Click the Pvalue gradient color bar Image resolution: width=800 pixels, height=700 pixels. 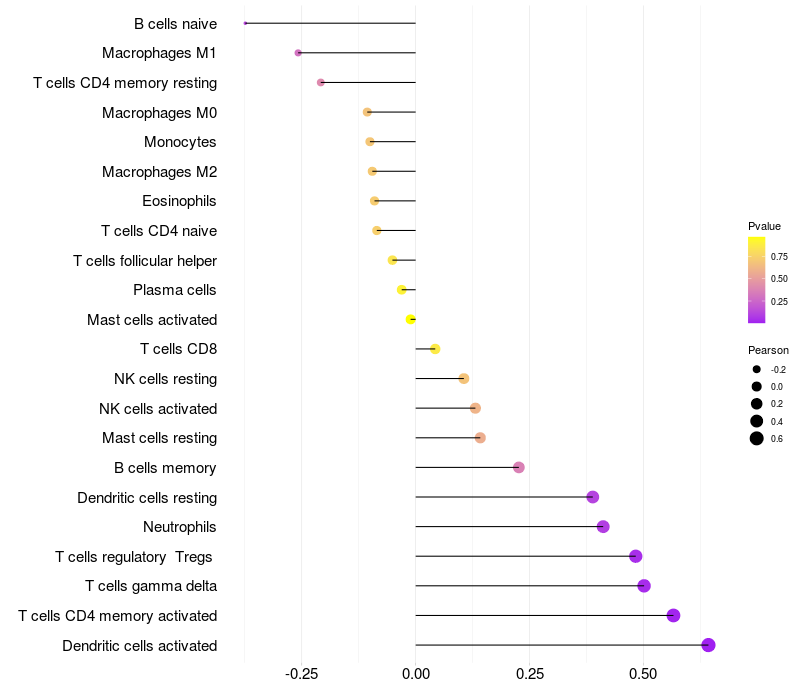pyautogui.click(x=757, y=280)
